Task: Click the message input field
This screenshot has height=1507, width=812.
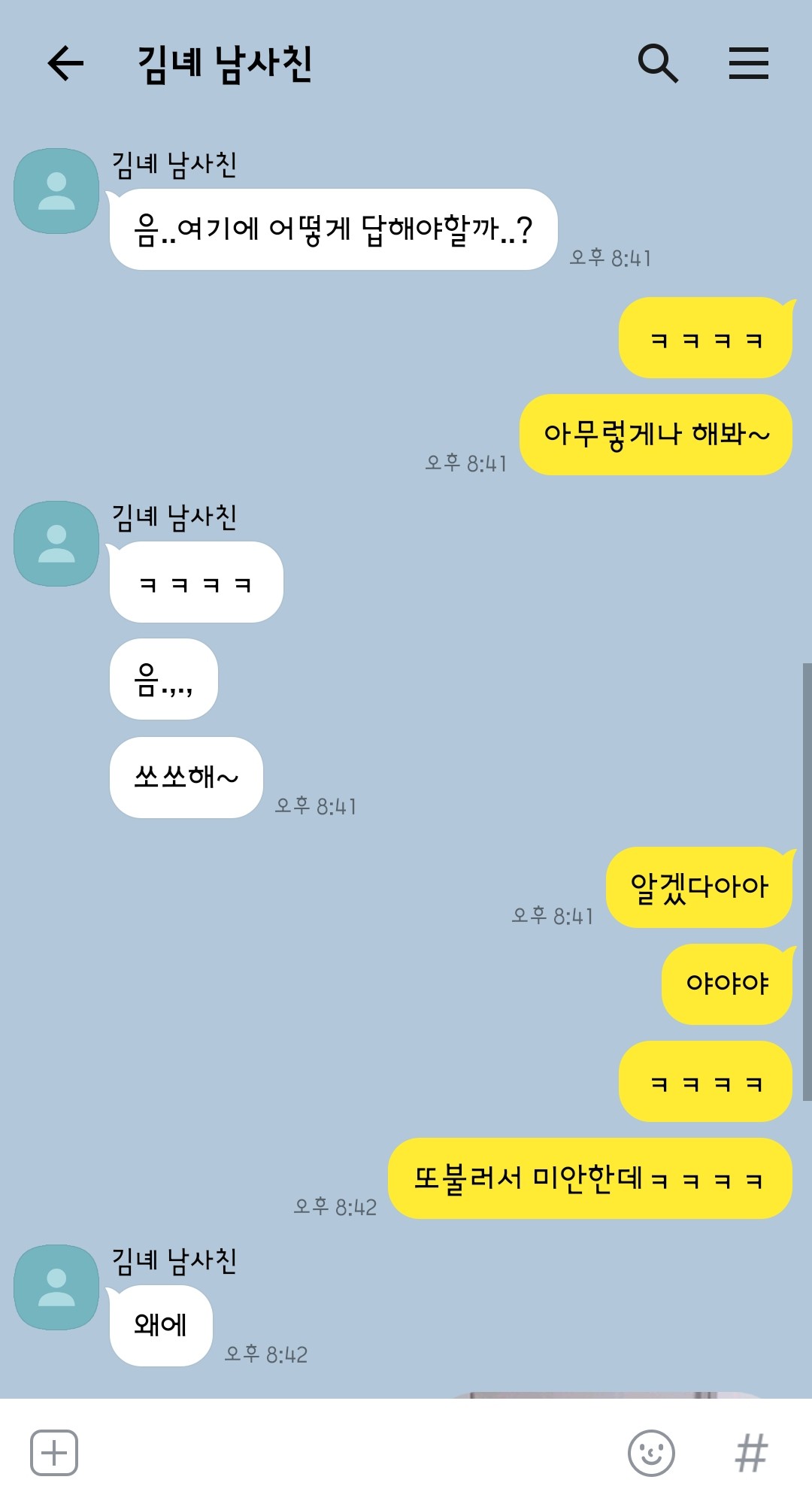Action: pyautogui.click(x=352, y=1453)
